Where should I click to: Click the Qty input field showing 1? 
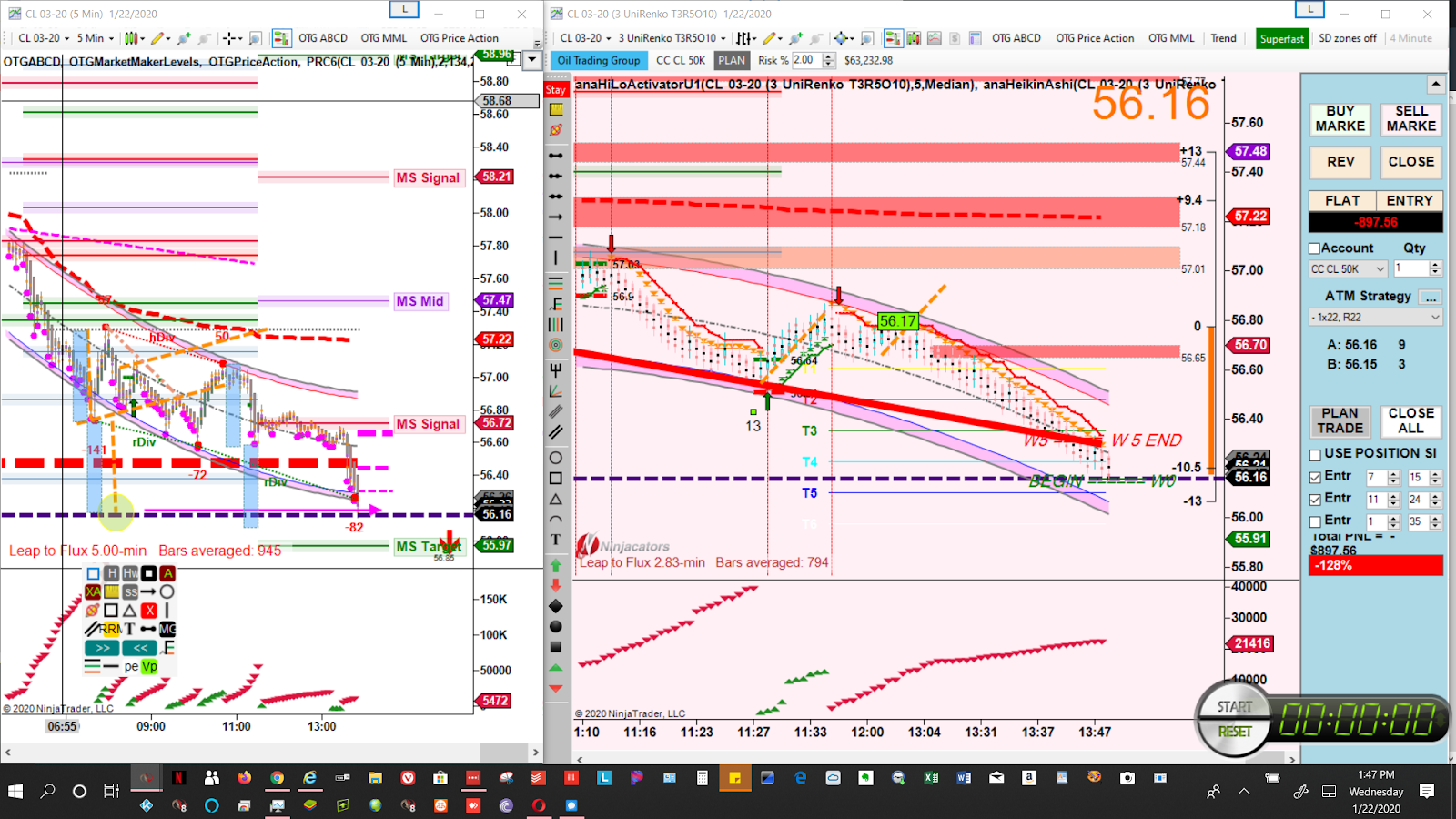coord(1410,268)
